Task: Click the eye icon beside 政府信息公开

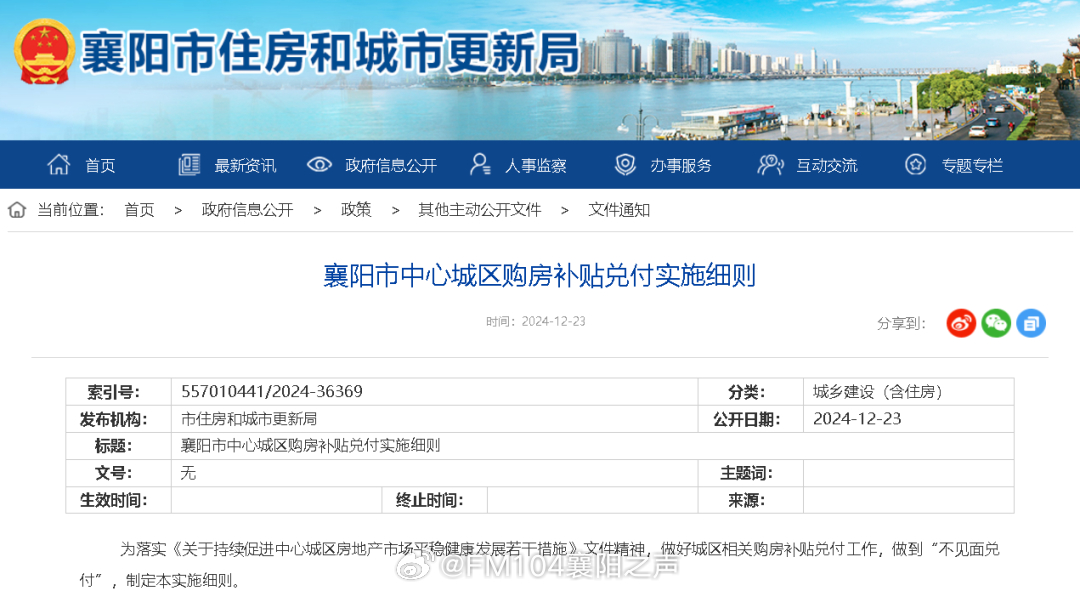Action: pyautogui.click(x=319, y=165)
